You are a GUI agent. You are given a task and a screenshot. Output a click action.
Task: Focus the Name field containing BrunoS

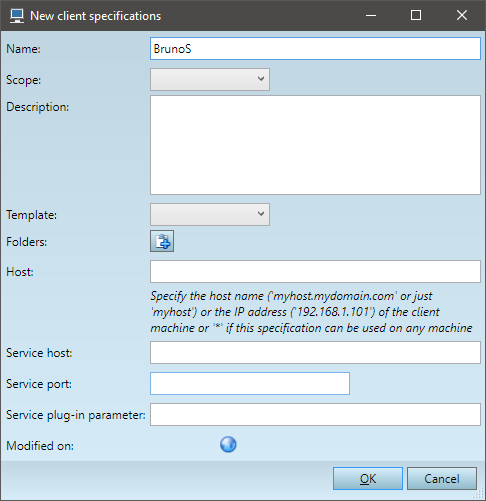tap(315, 49)
